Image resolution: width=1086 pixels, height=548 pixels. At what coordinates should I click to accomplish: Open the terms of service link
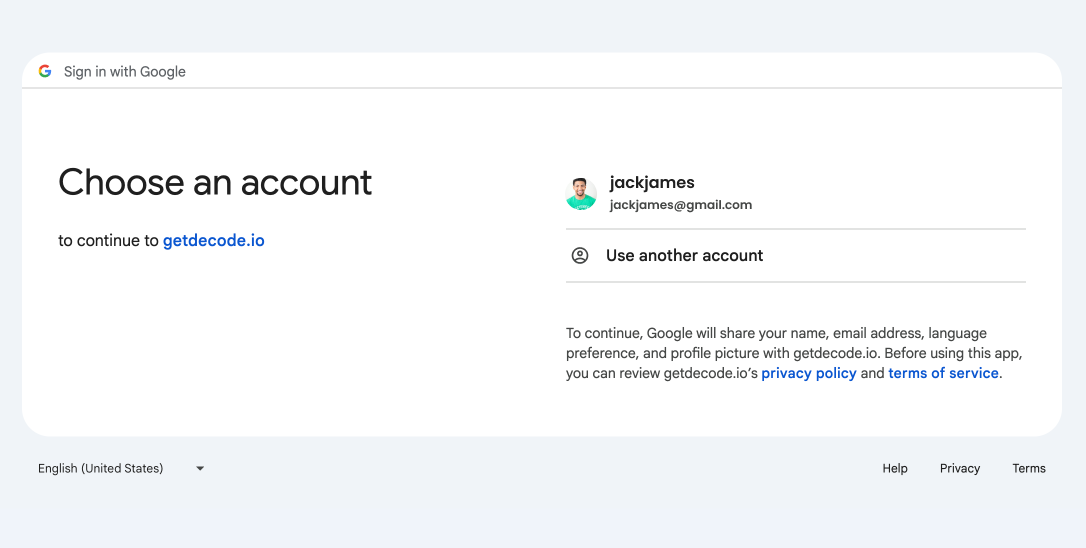943,373
